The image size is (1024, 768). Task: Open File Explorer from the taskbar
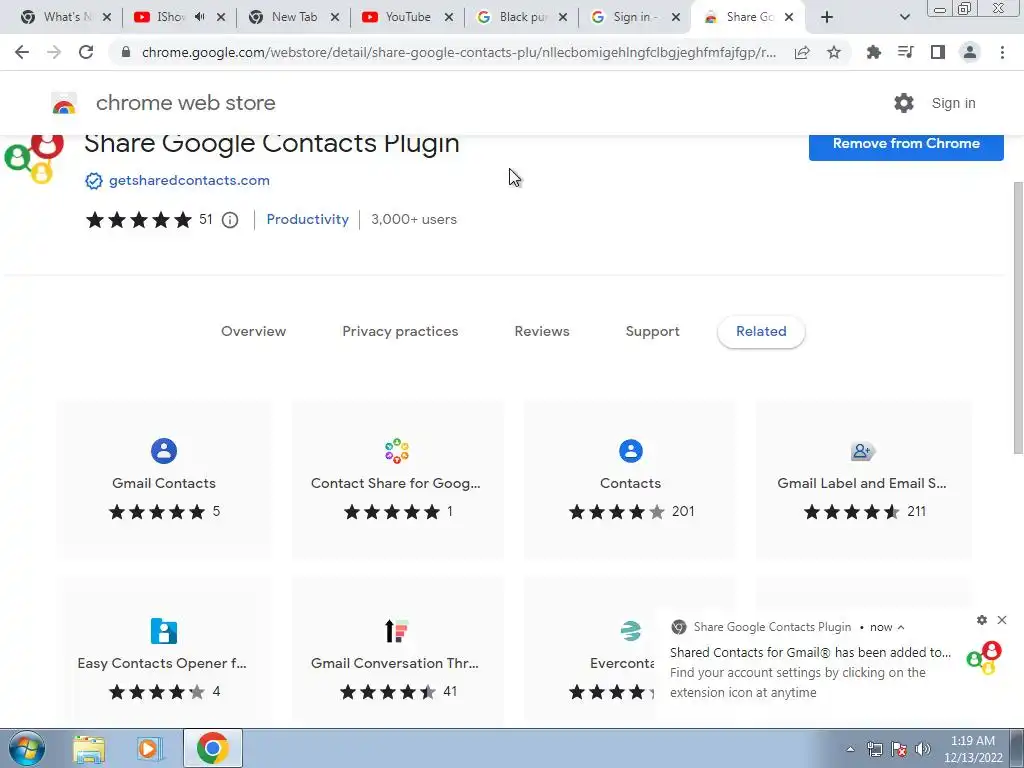[89, 749]
